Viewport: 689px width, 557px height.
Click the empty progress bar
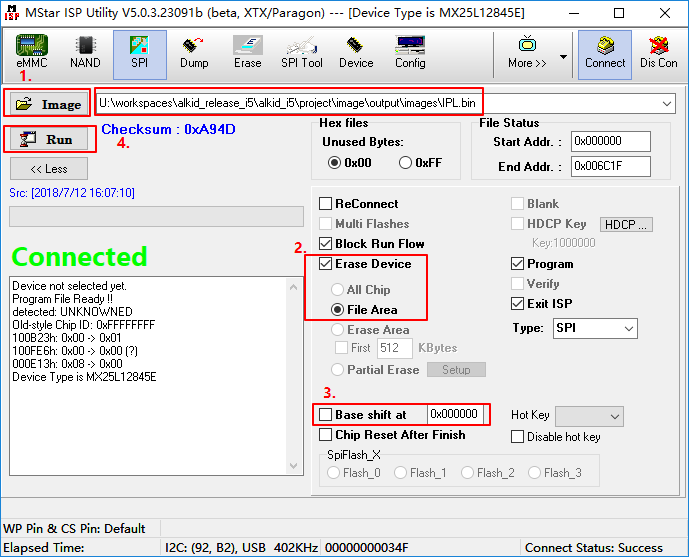(156, 217)
